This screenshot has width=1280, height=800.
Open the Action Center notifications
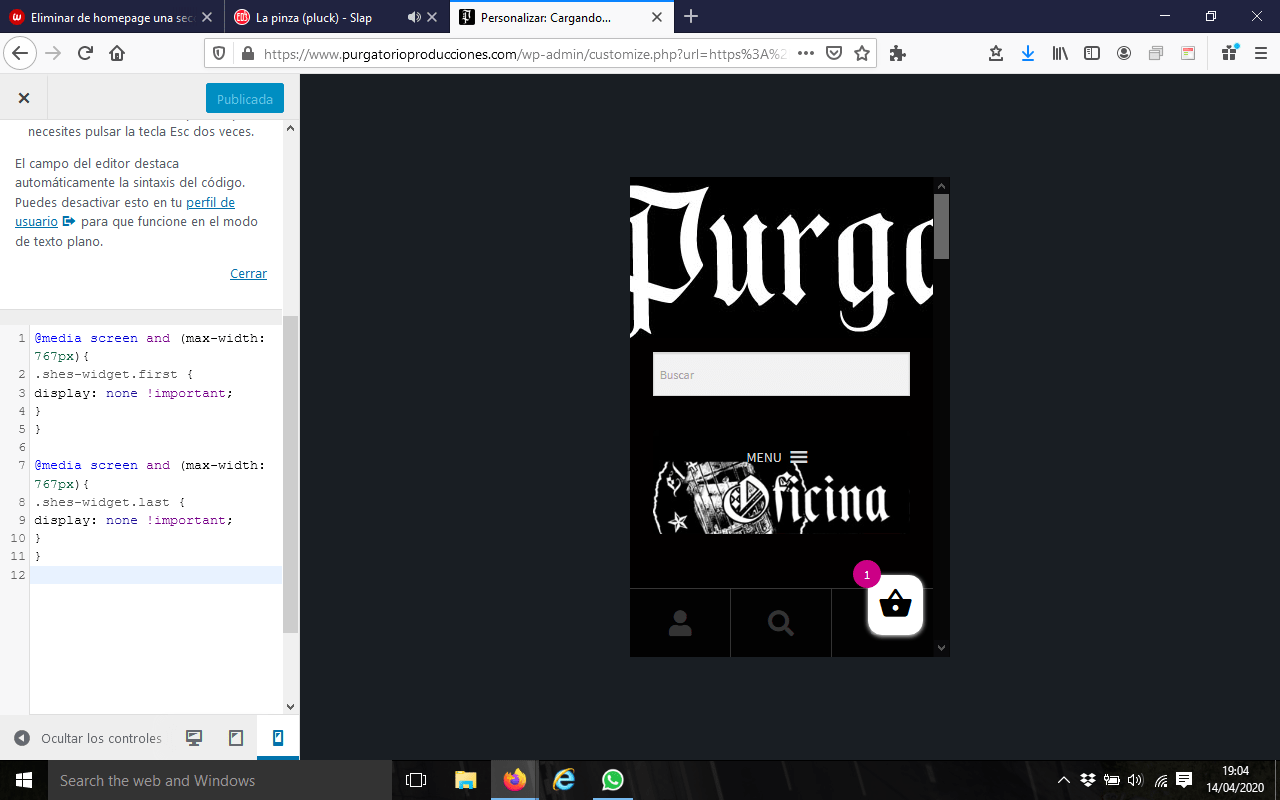coord(1184,780)
